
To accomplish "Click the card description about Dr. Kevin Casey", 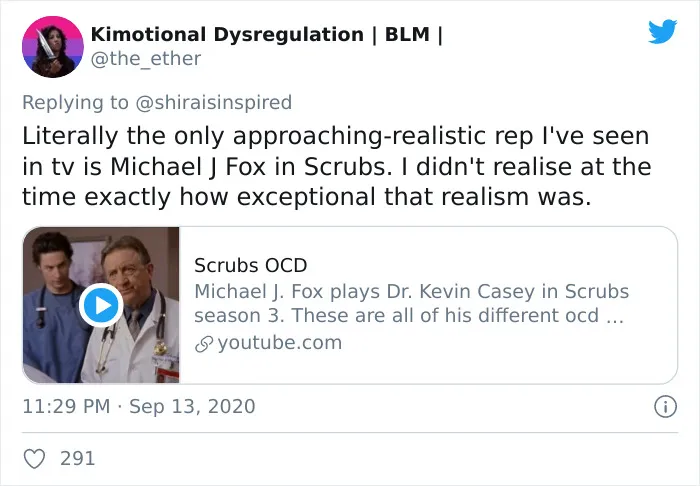I will (x=411, y=303).
